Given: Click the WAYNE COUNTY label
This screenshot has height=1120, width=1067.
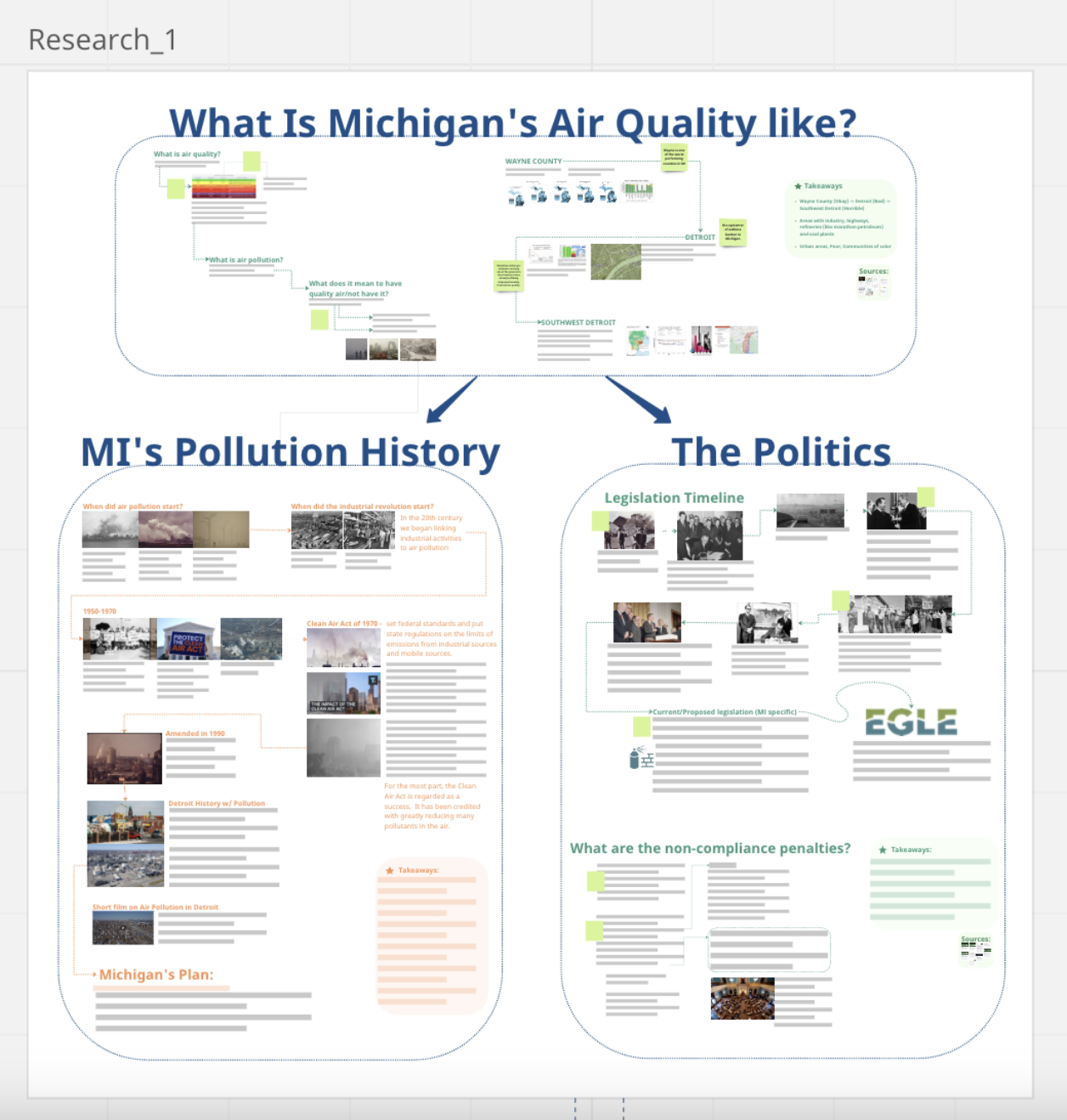Looking at the screenshot, I should pos(533,161).
